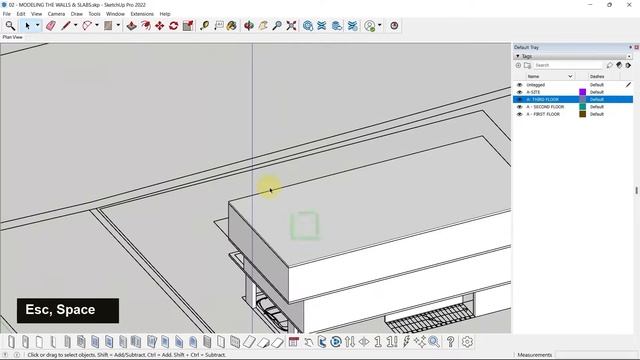Open the File menu
The image size is (640, 360).
point(7,14)
